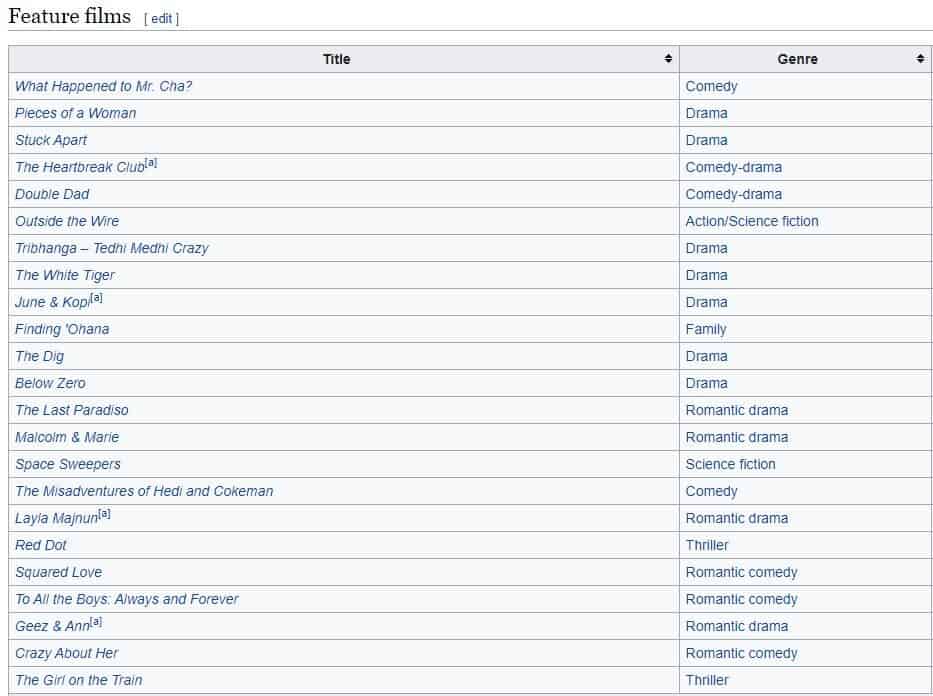Viewport: 933px width, 696px height.
Task: Open the Space Sweepers film page
Action: pyautogui.click(x=68, y=464)
